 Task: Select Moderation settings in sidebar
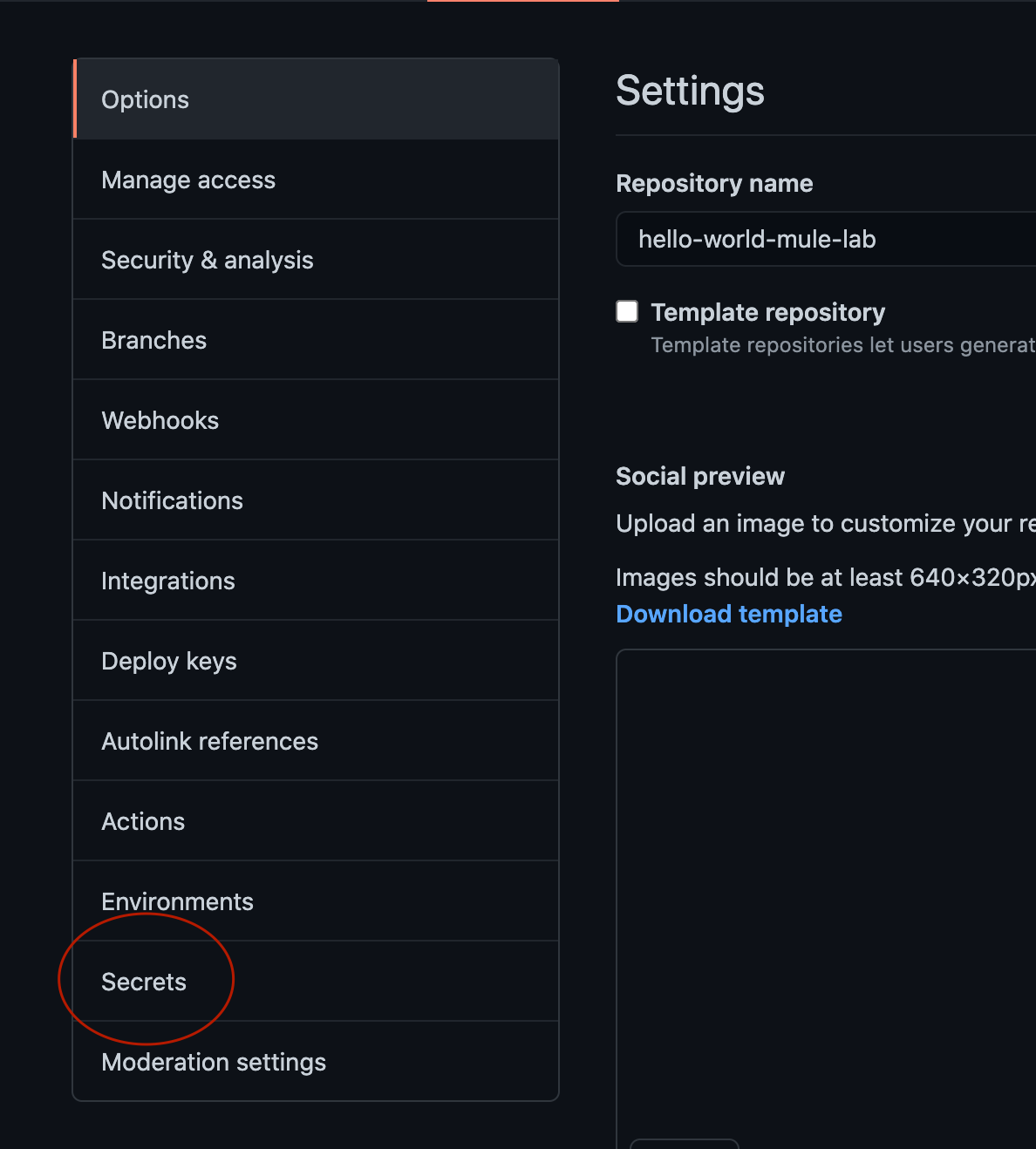[214, 1062]
